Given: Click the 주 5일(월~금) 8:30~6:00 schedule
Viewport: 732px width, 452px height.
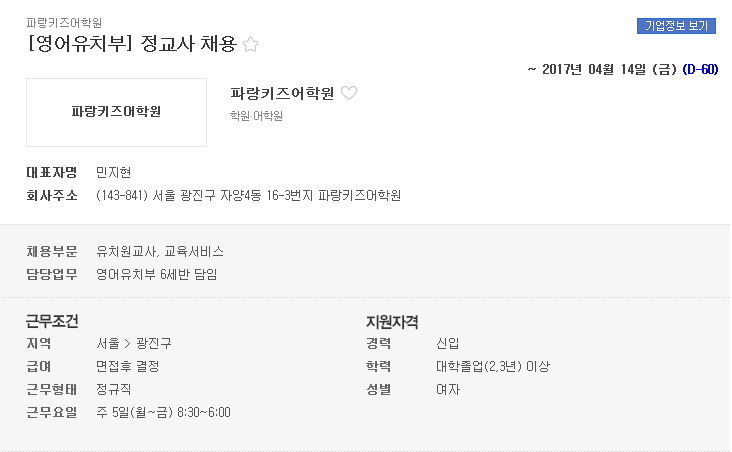Looking at the screenshot, I should [163, 412].
